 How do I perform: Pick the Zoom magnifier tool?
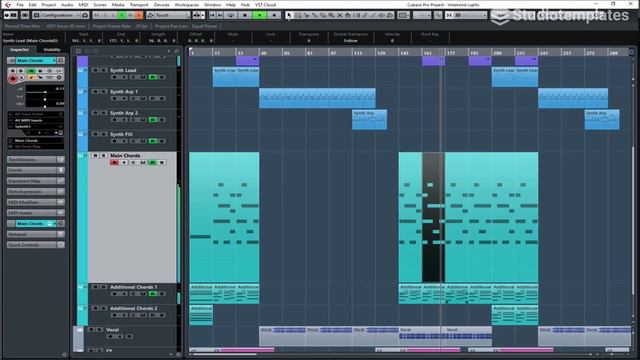pos(331,15)
